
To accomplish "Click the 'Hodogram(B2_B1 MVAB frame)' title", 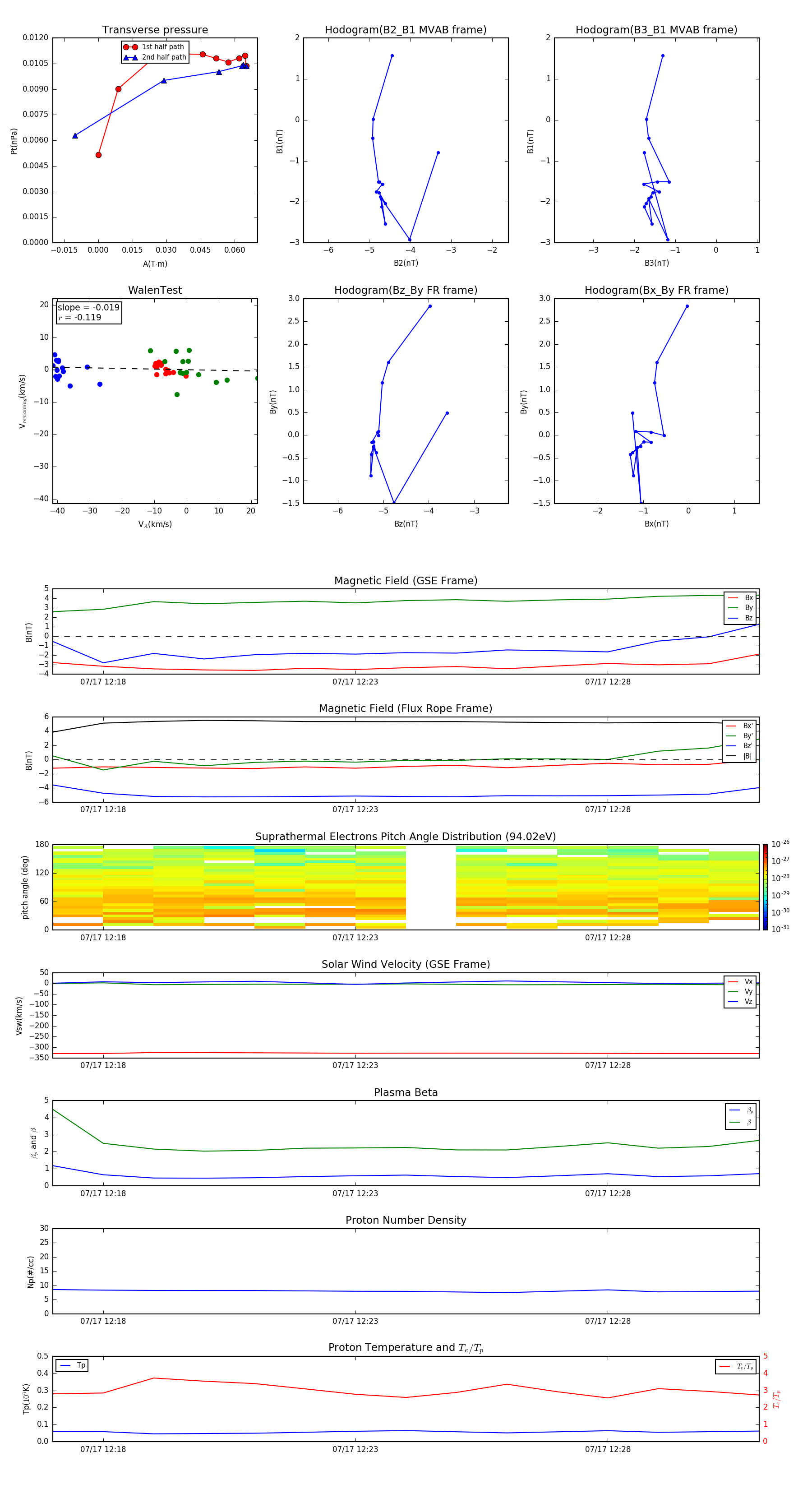I will click(x=406, y=29).
